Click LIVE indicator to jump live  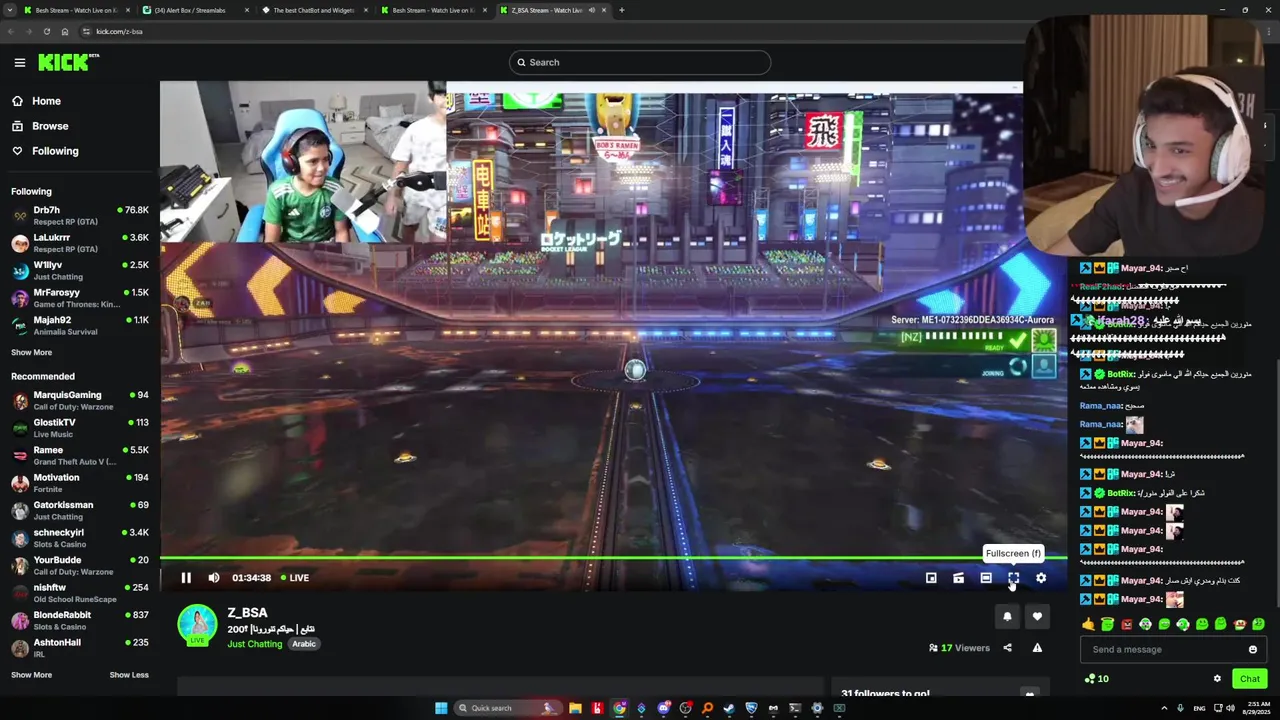click(x=294, y=578)
